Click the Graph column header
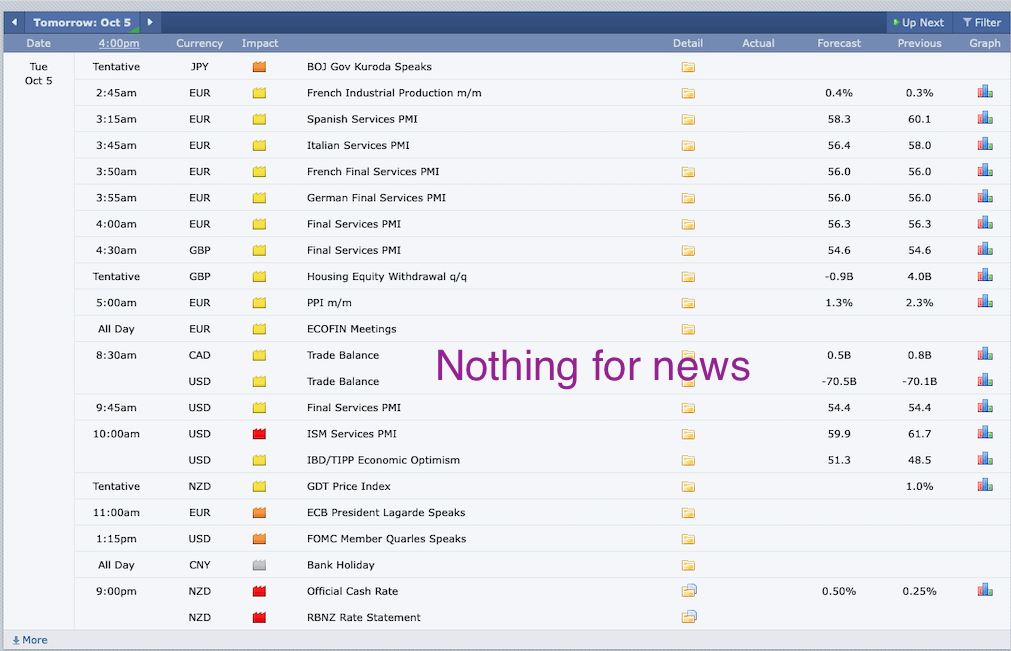Screen dimensions: 1011x651 click(985, 43)
